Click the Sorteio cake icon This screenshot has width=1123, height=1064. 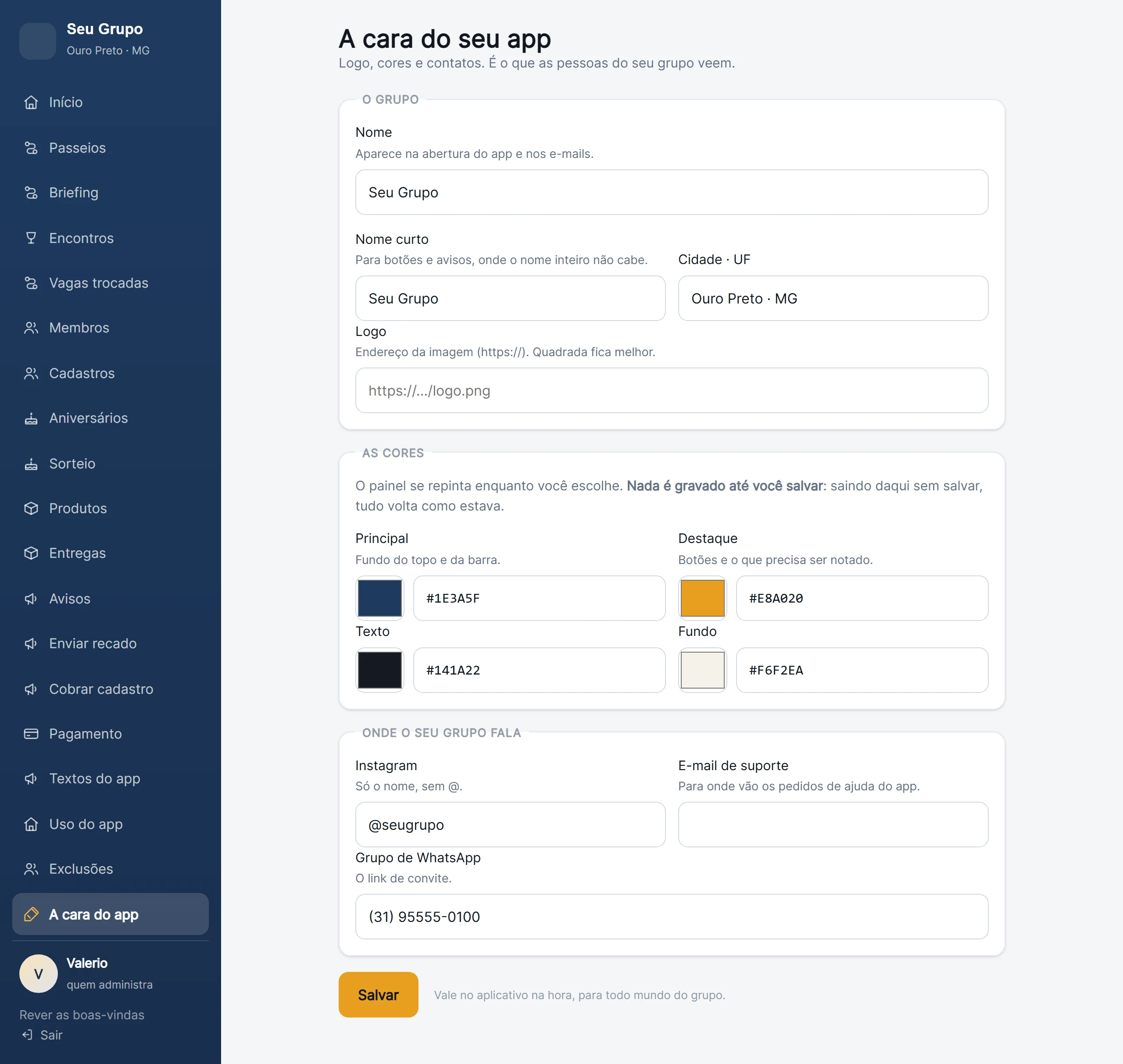click(x=31, y=464)
